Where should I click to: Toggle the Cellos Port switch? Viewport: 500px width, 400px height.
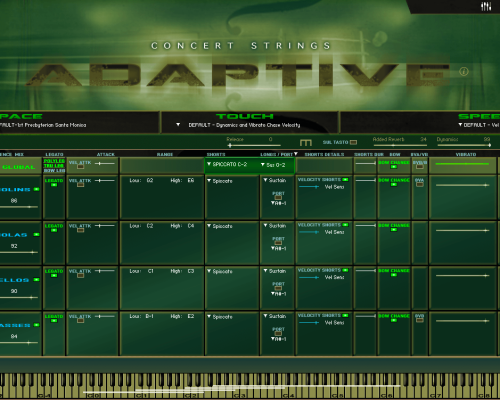pyautogui.click(x=278, y=288)
